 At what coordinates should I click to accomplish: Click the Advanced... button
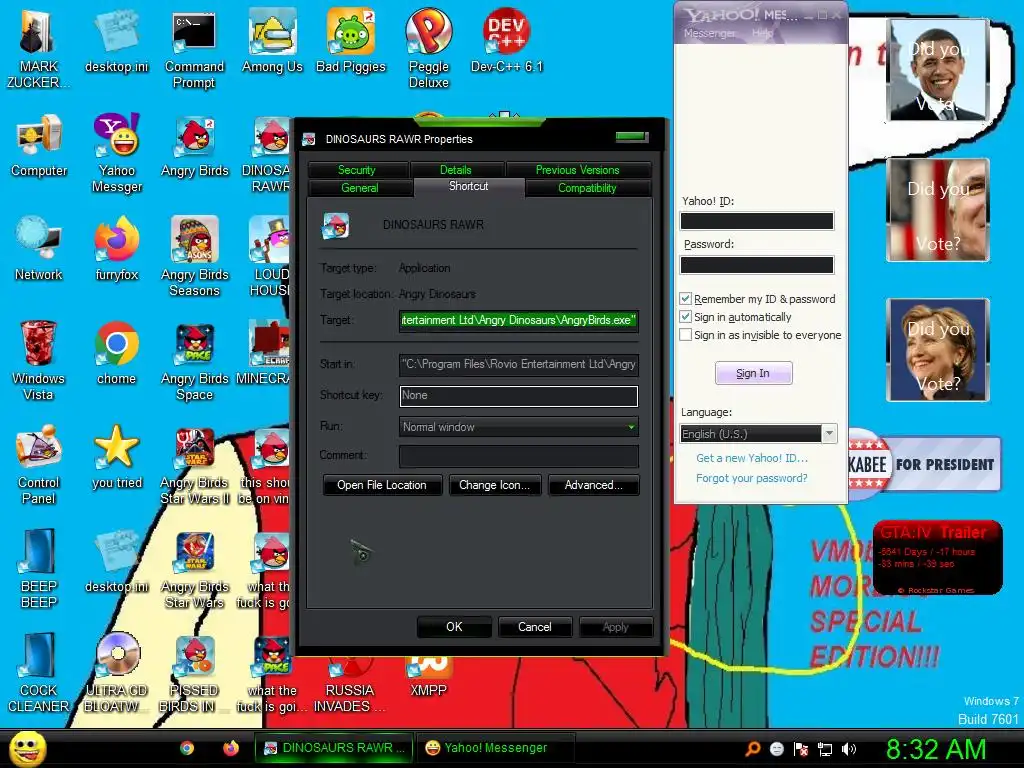point(594,485)
